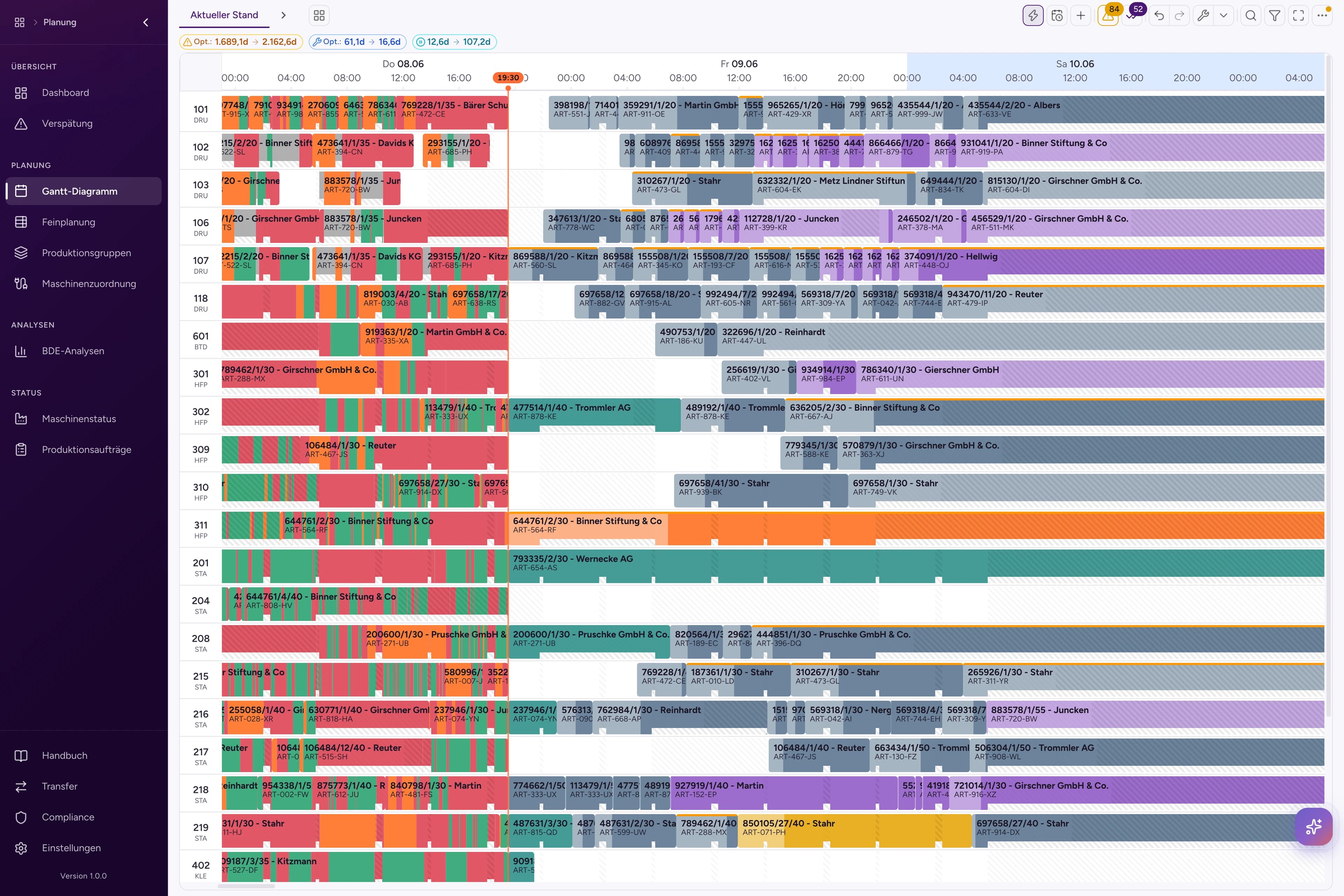Viewport: 1344px width, 896px height.
Task: Undo the last planning change
Action: (1159, 15)
